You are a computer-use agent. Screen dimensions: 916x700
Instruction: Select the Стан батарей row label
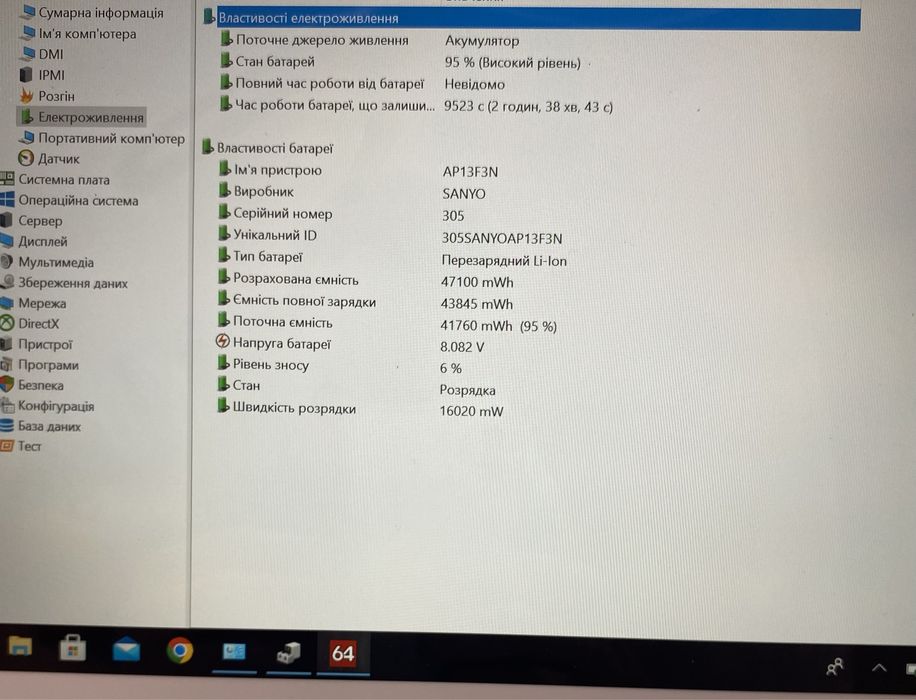pos(275,61)
